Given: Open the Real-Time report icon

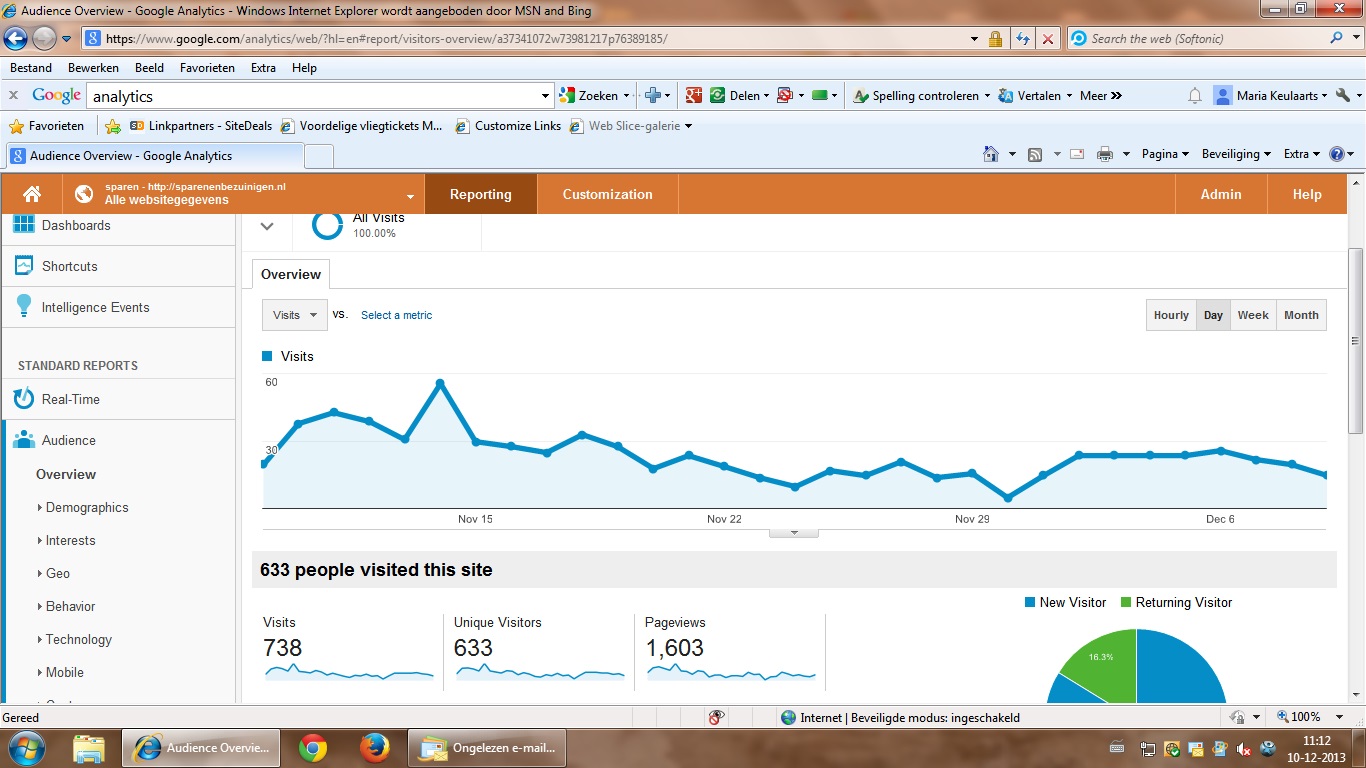Looking at the screenshot, I should (24, 399).
